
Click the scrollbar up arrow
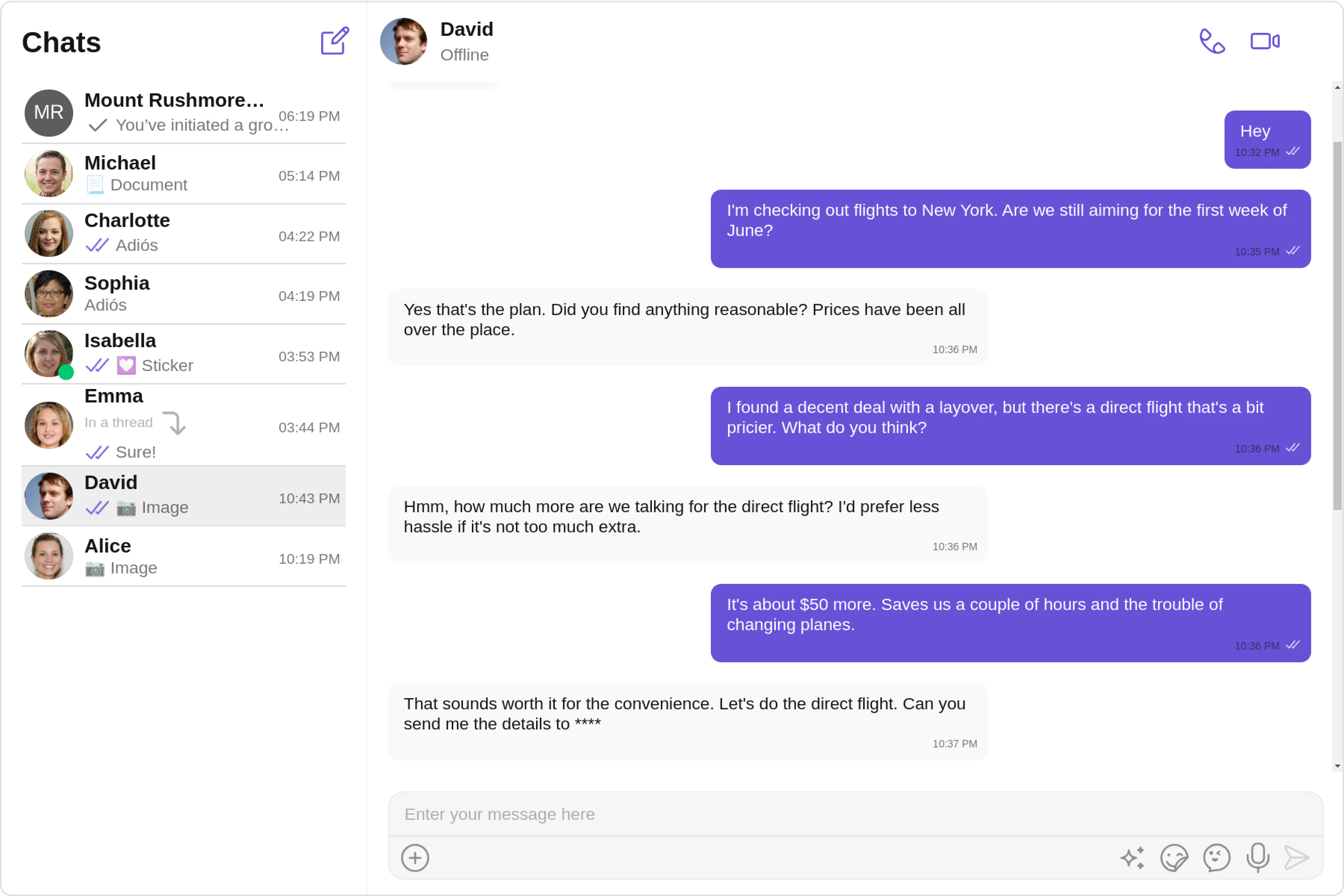tap(1337, 87)
